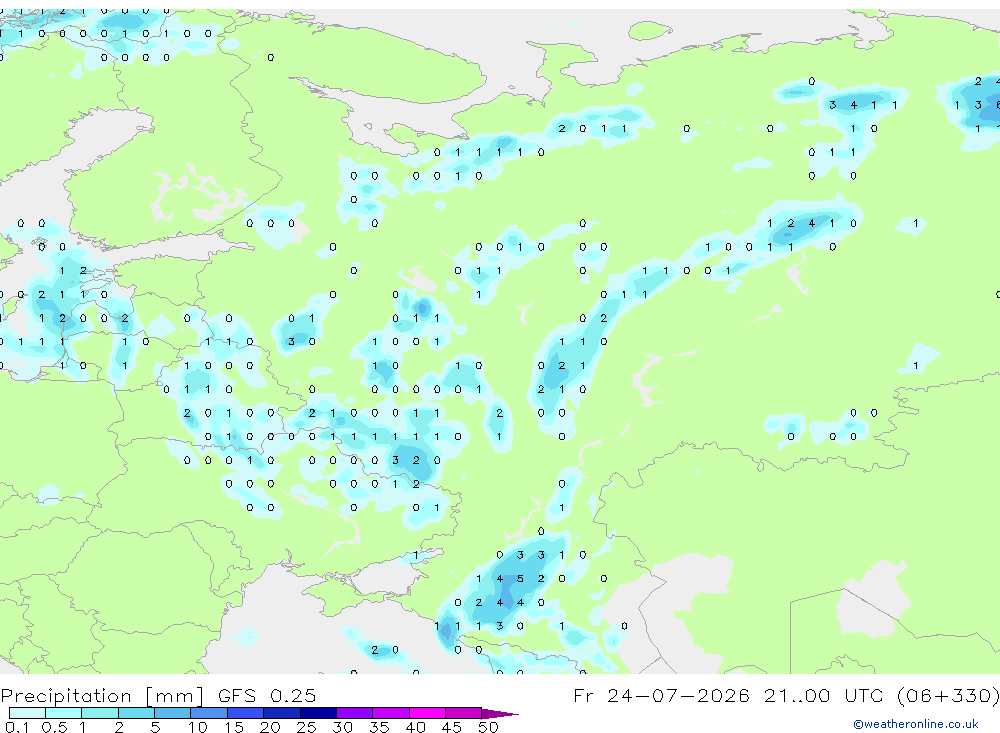Click the legend value label '50'

[x=488, y=727]
